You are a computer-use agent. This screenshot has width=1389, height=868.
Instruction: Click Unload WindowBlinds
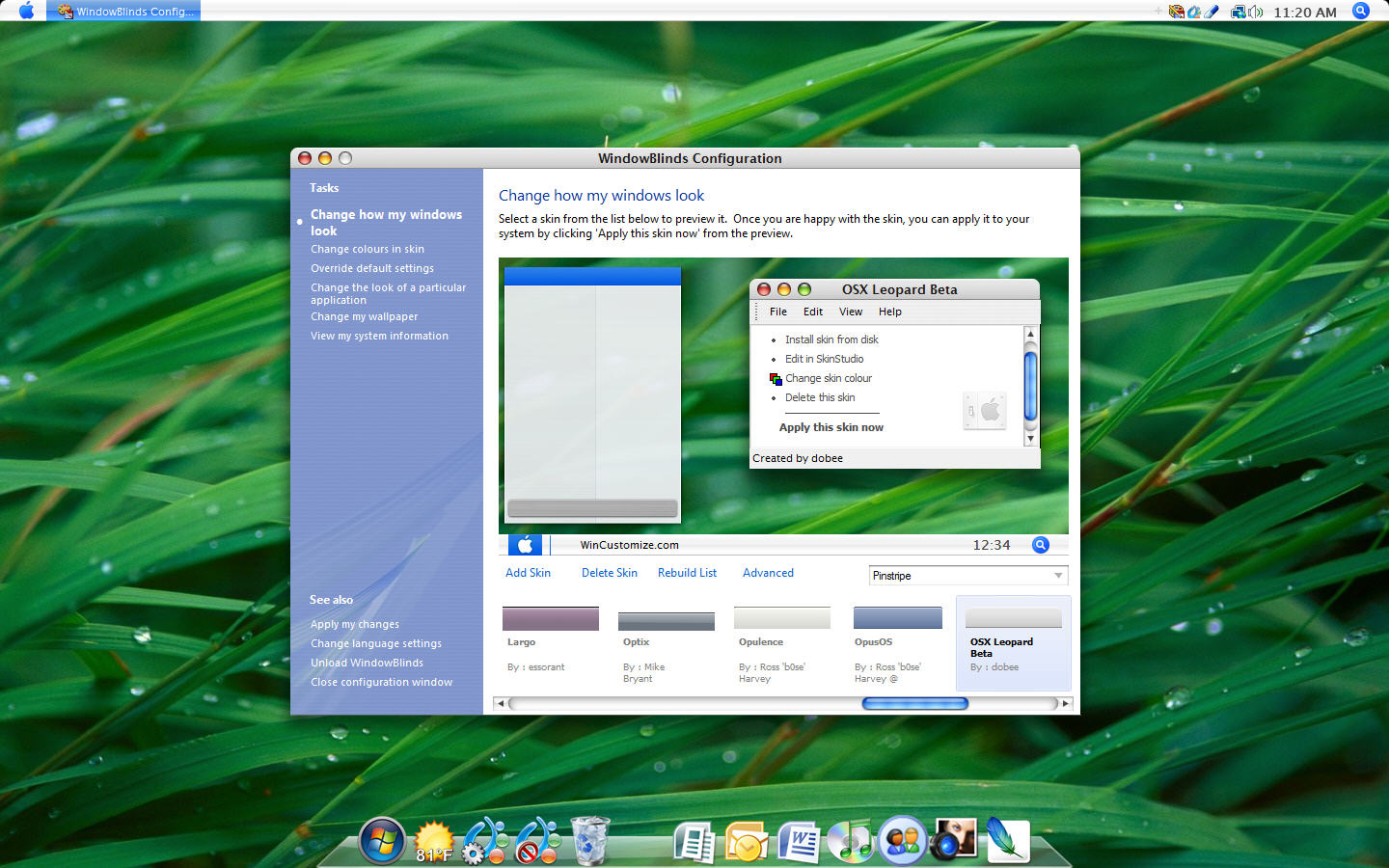click(368, 663)
